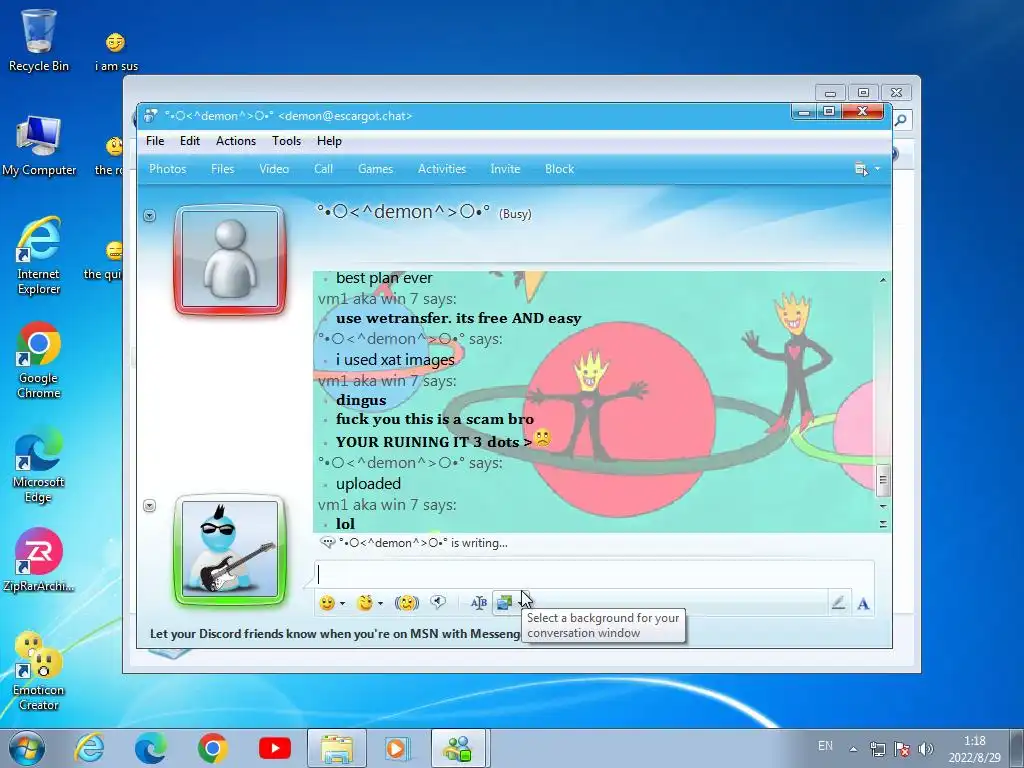Select the Internet Explorer desktop shortcut
Image resolution: width=1024 pixels, height=768 pixels.
(39, 255)
